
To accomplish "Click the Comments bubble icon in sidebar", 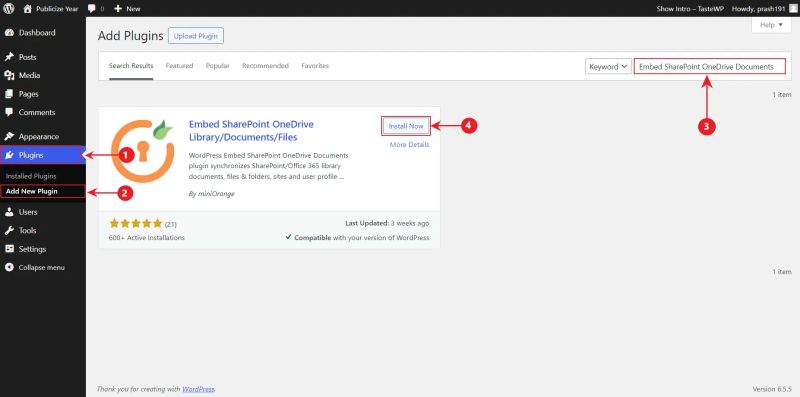I will 9,112.
